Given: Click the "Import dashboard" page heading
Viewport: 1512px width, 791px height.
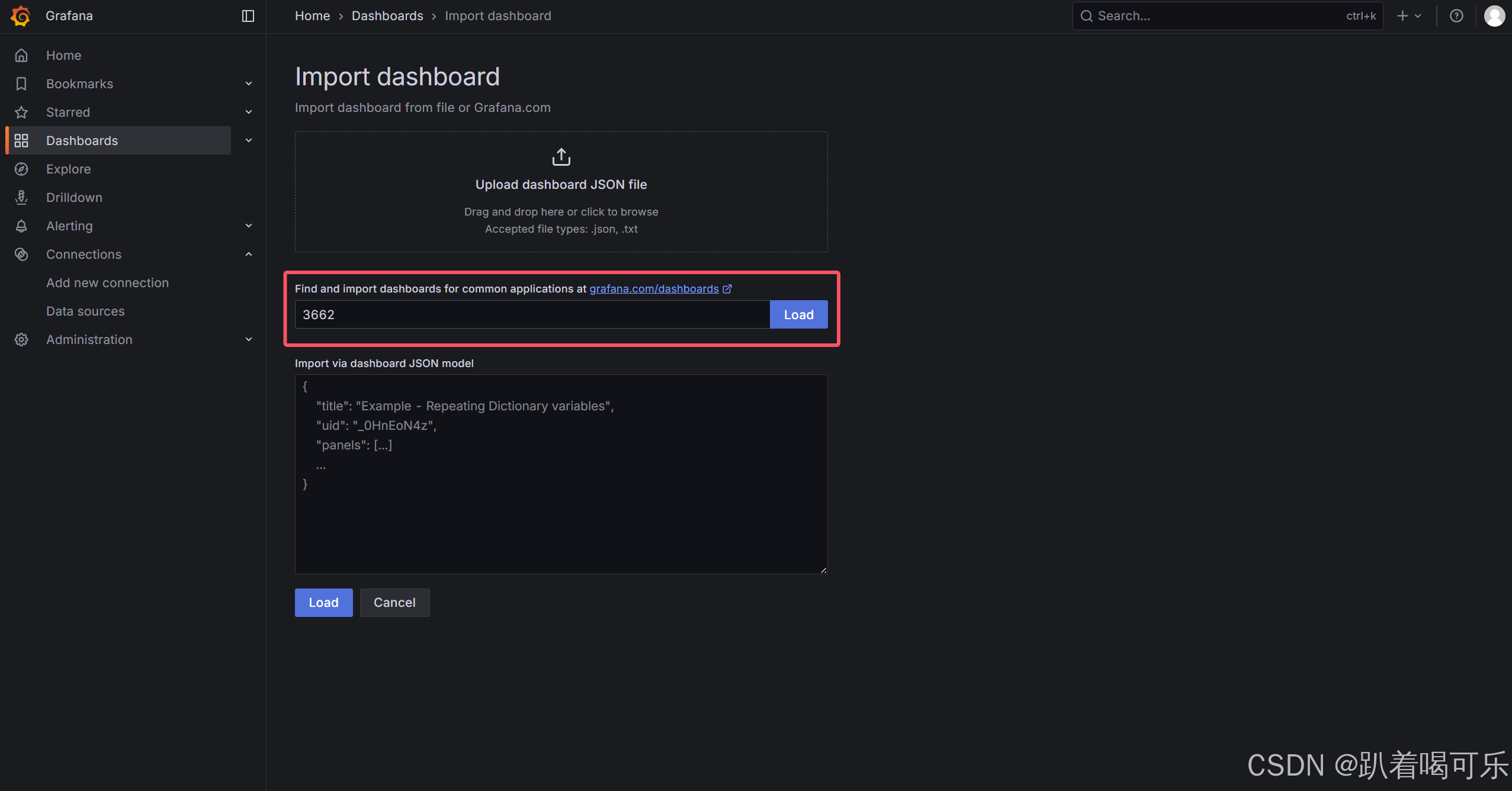Looking at the screenshot, I should pos(397,76).
